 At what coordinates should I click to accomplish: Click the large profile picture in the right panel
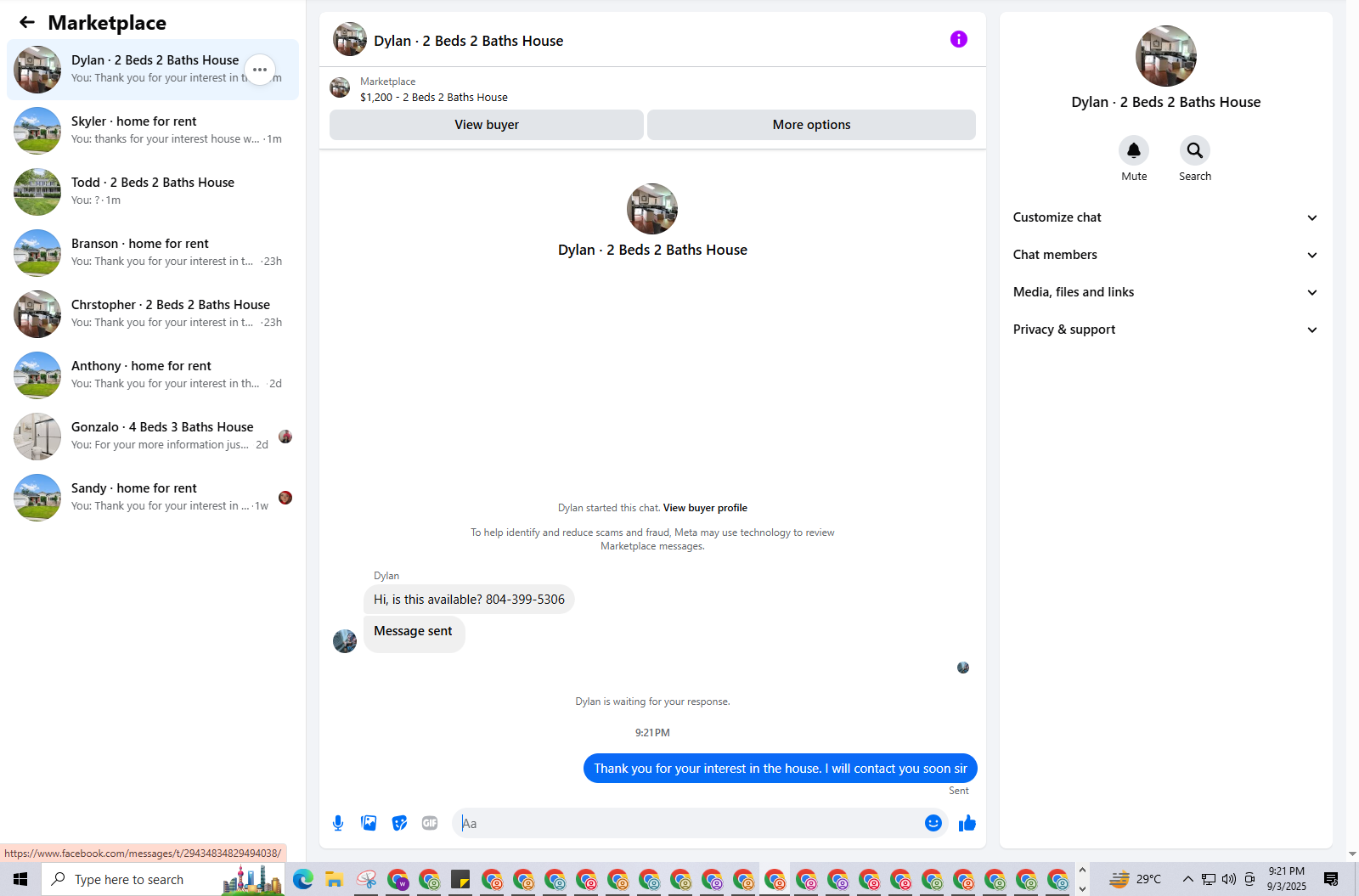[1166, 56]
